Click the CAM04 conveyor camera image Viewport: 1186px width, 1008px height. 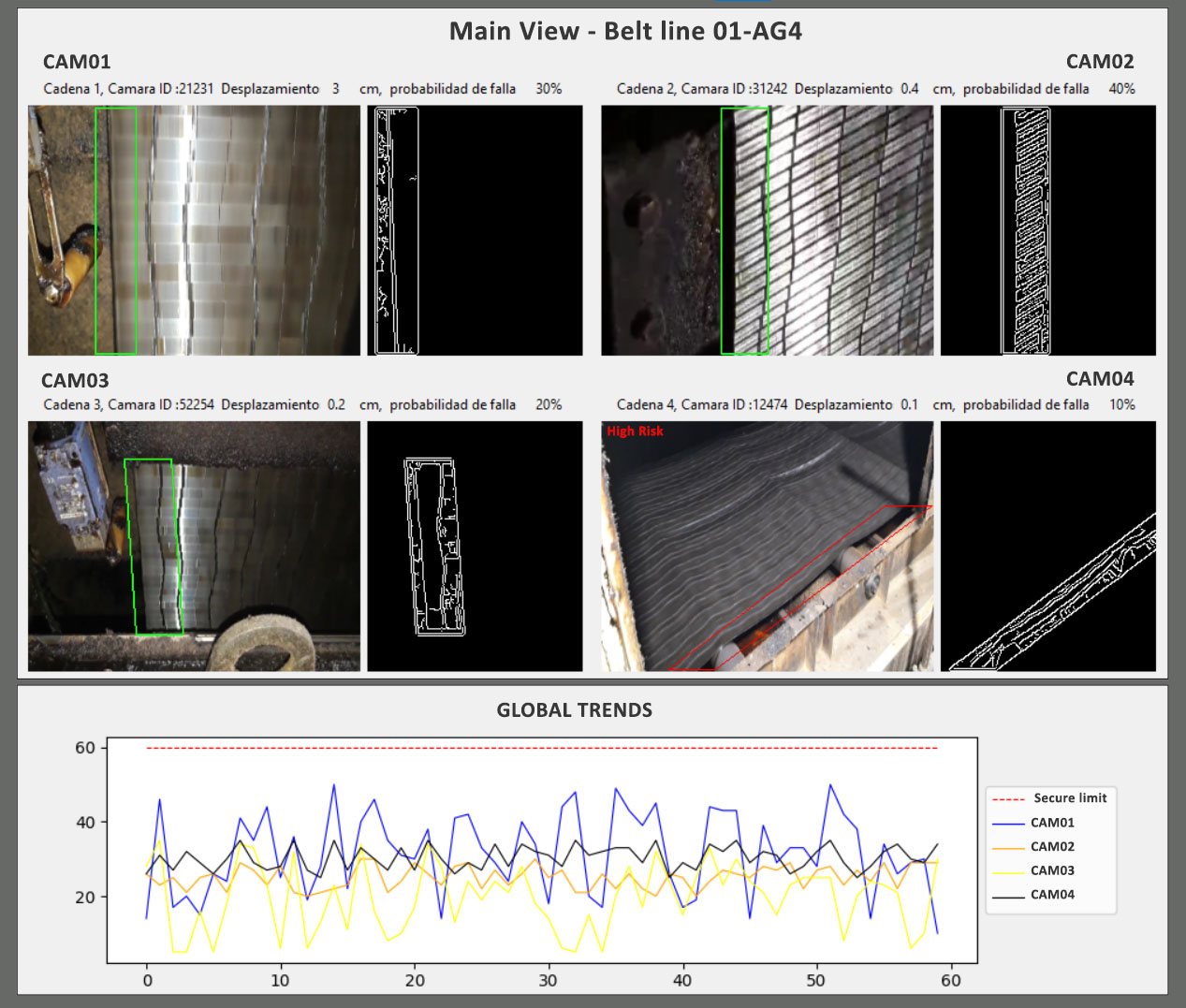tap(767, 546)
